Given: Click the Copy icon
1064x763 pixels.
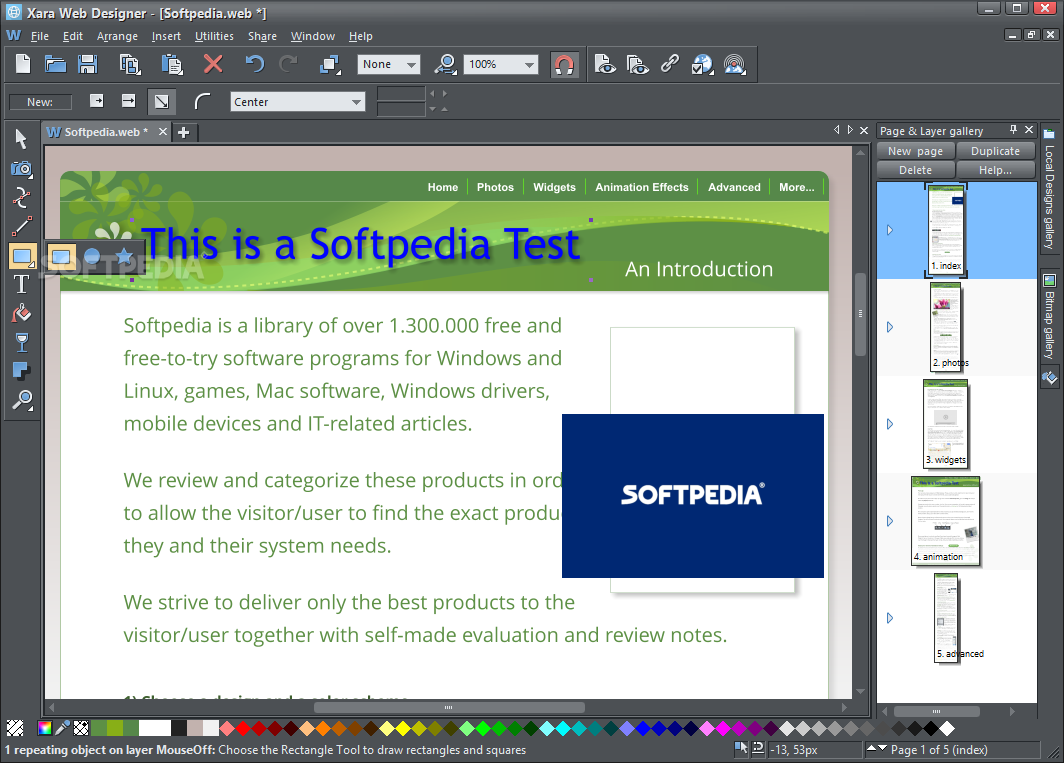Looking at the screenshot, I should pos(130,64).
